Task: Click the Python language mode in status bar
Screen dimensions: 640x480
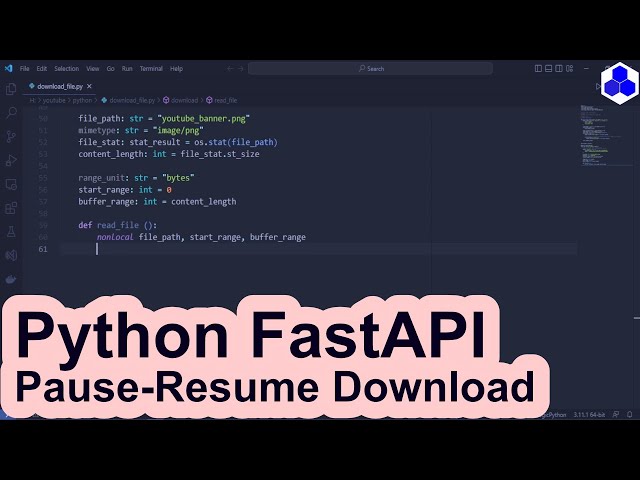Action: tap(556, 414)
